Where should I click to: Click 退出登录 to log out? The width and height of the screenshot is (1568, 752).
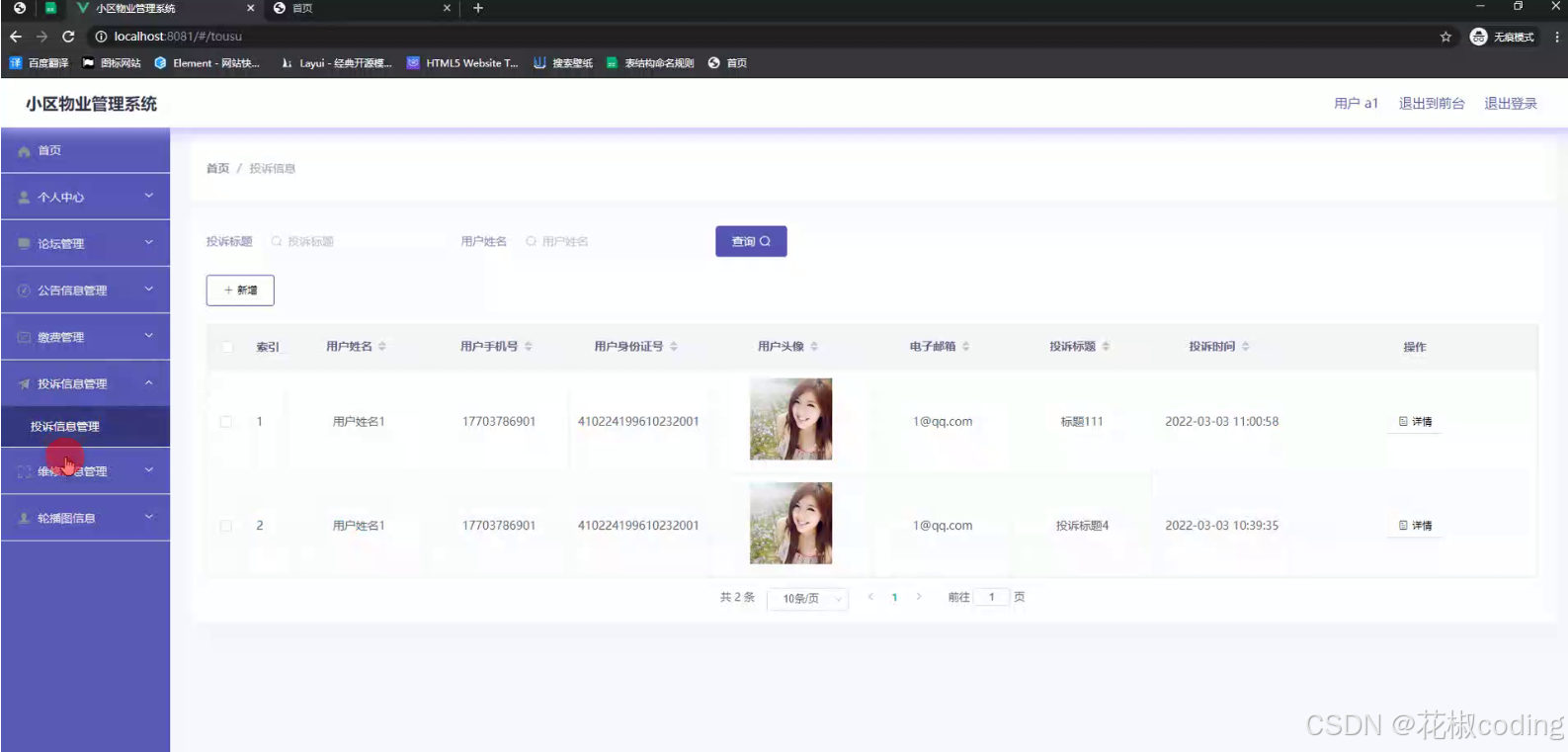click(1511, 104)
